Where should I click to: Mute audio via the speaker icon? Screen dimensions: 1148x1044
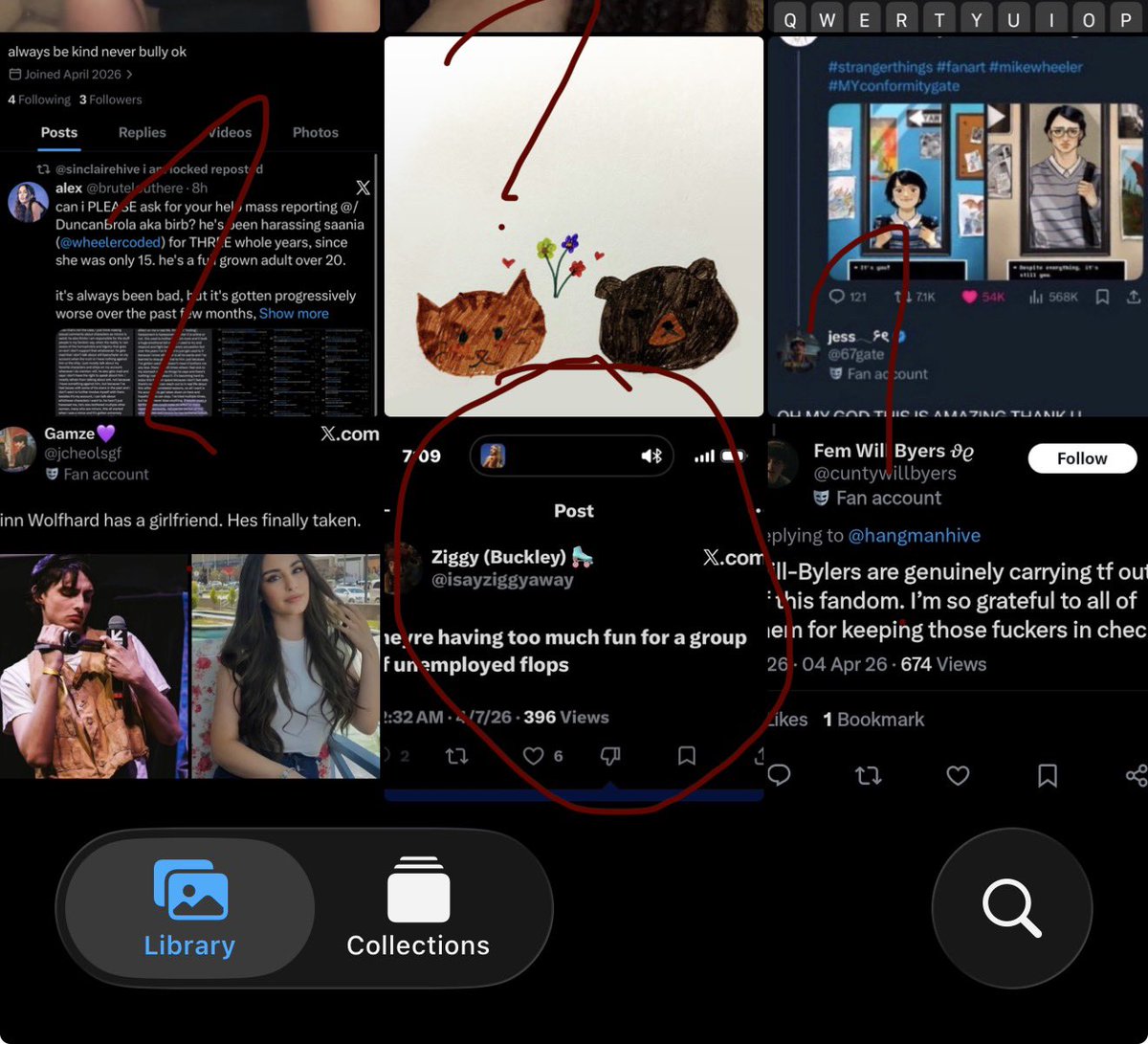click(x=651, y=456)
